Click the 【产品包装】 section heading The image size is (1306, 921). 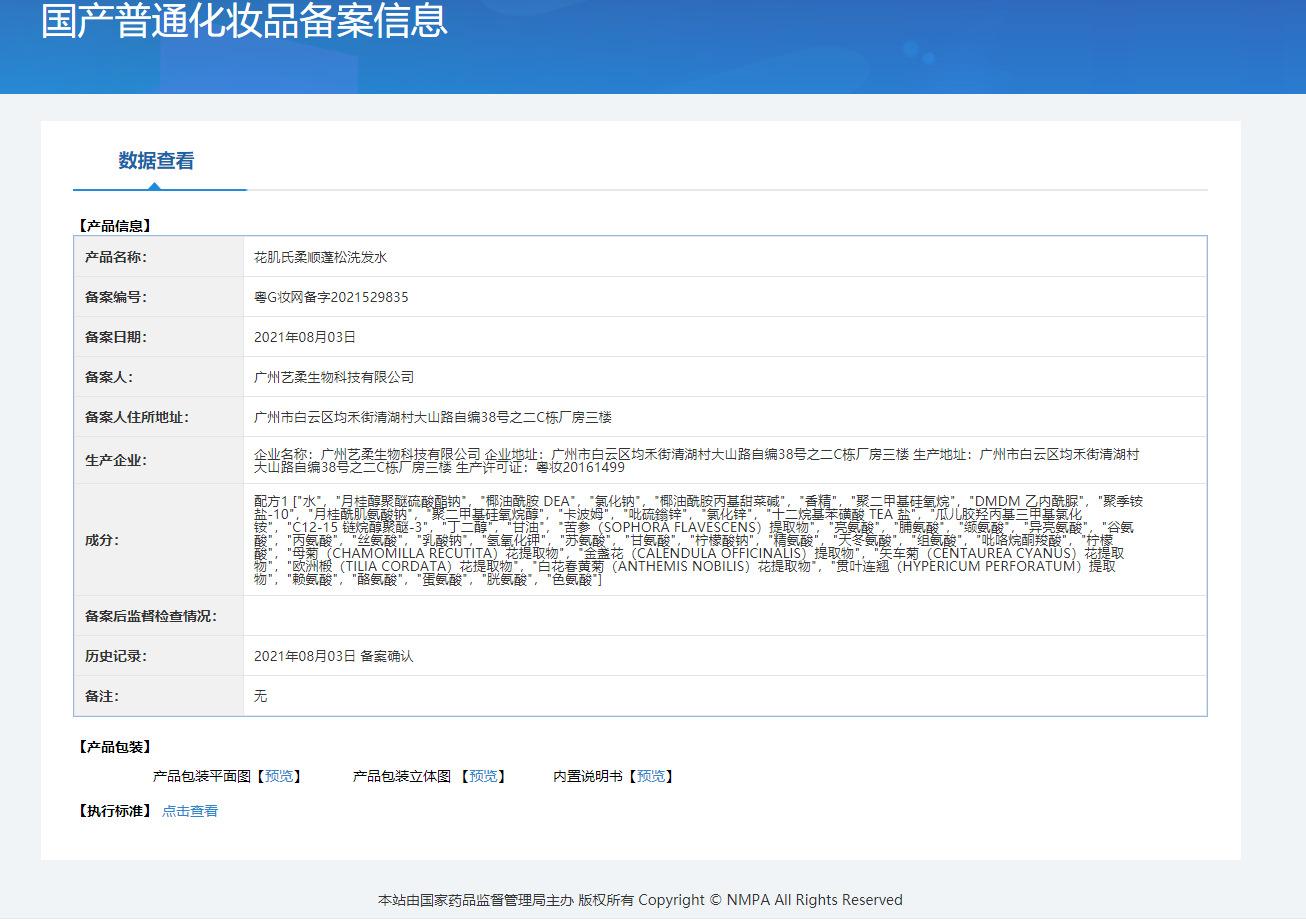pos(115,747)
